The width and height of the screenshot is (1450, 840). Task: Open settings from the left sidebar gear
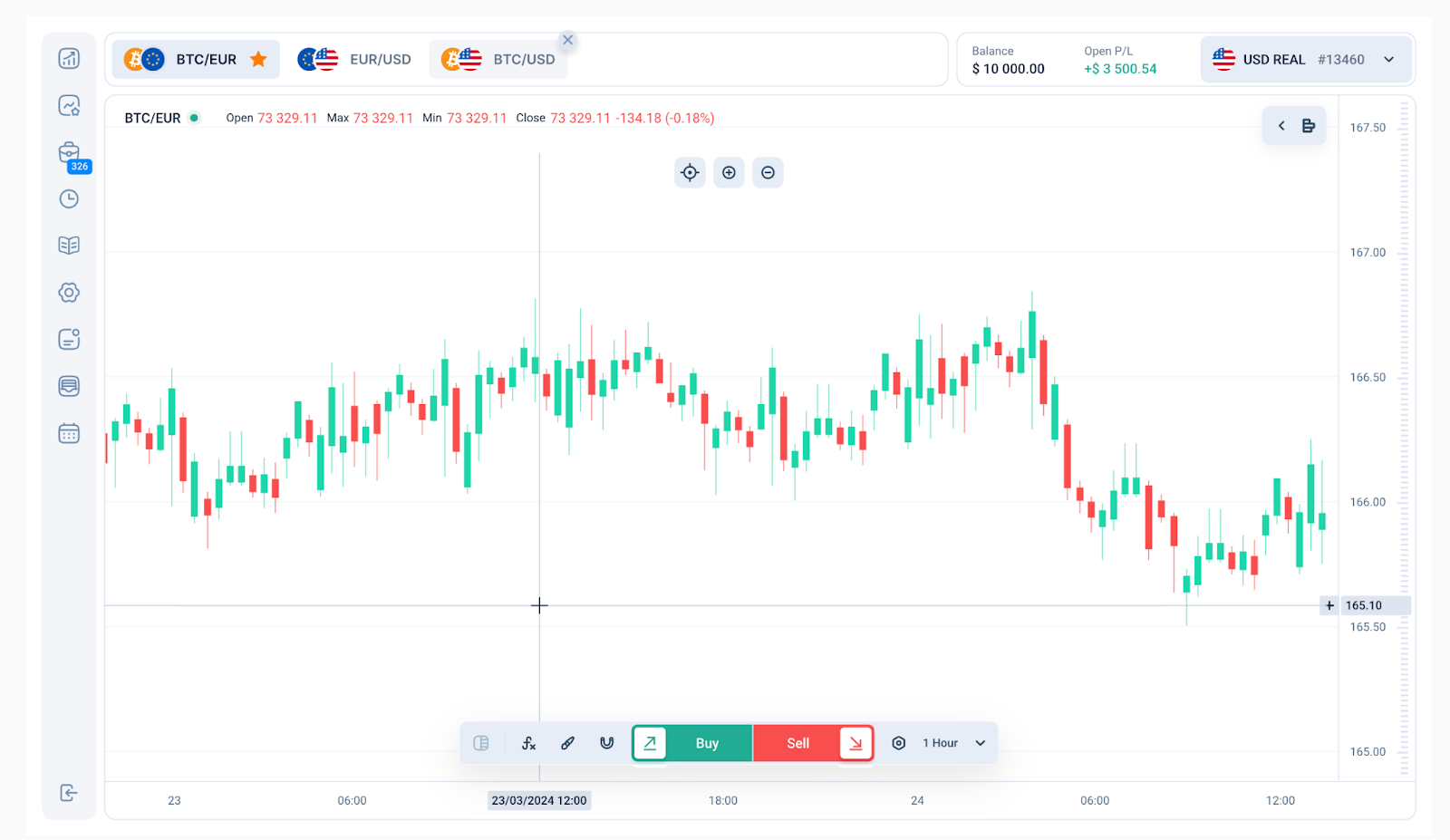click(x=69, y=292)
